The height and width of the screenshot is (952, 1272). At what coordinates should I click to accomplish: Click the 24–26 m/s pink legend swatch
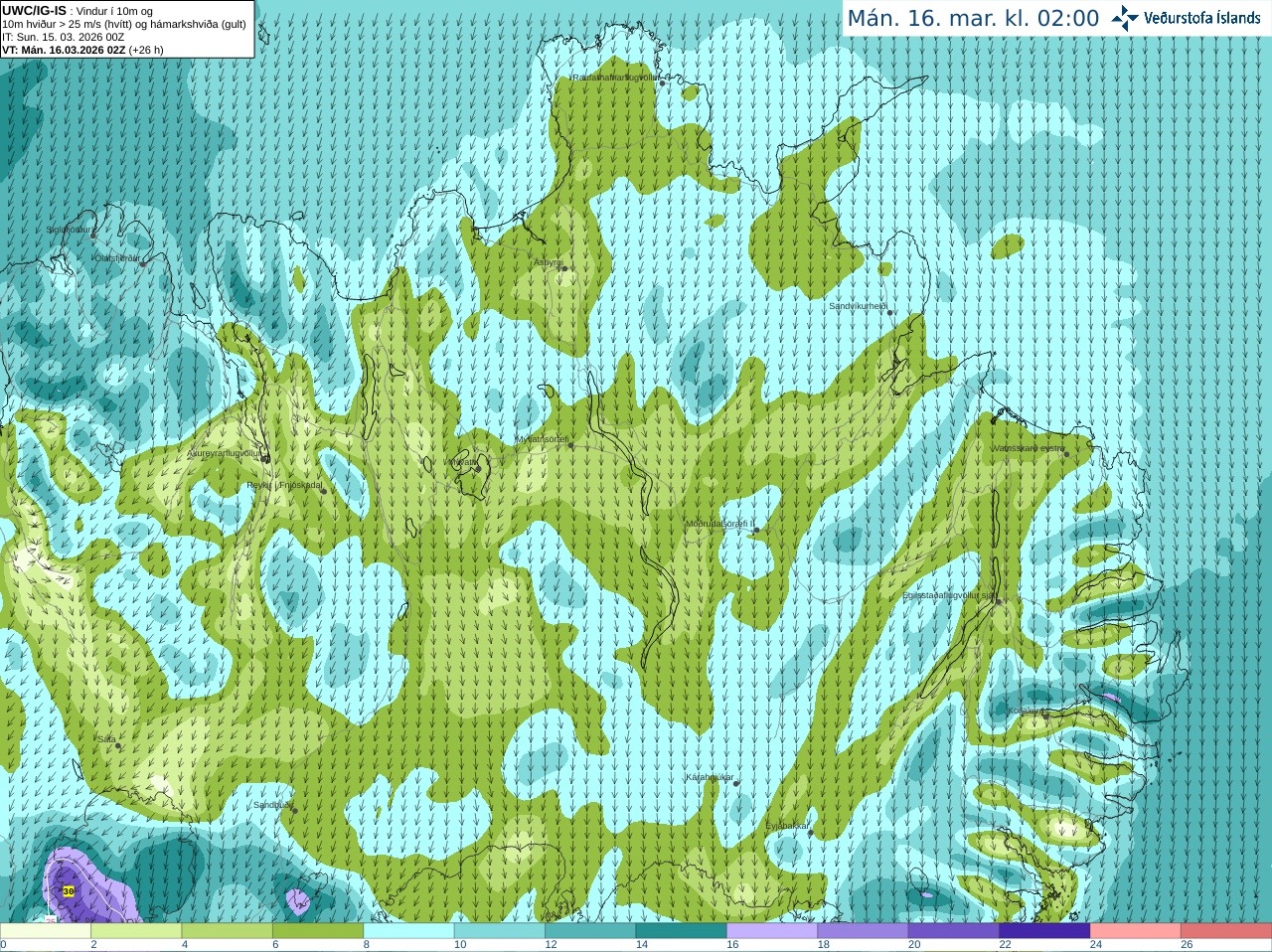1135,931
